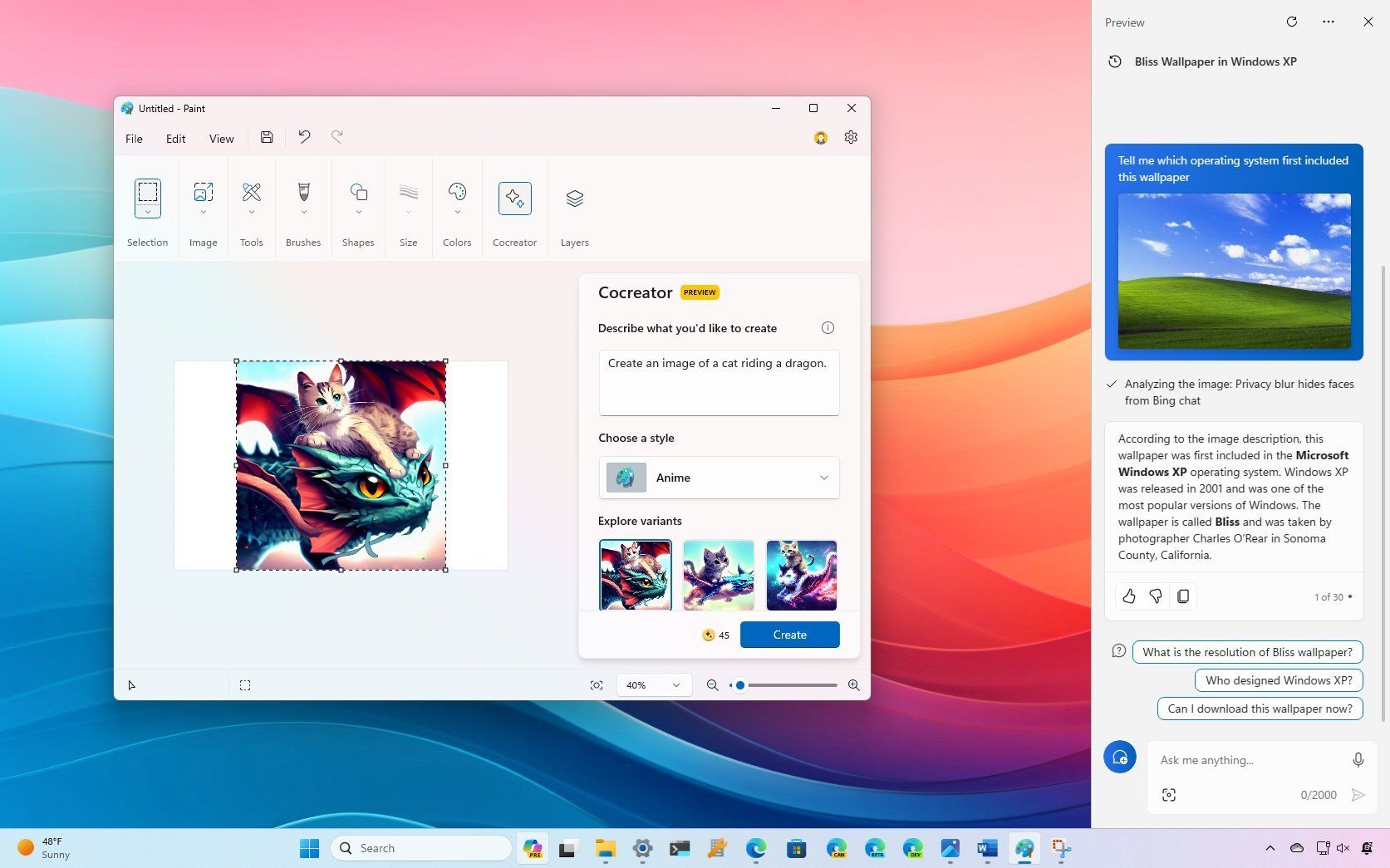The width and height of the screenshot is (1390, 868).
Task: Open the Layers panel
Action: point(573,198)
